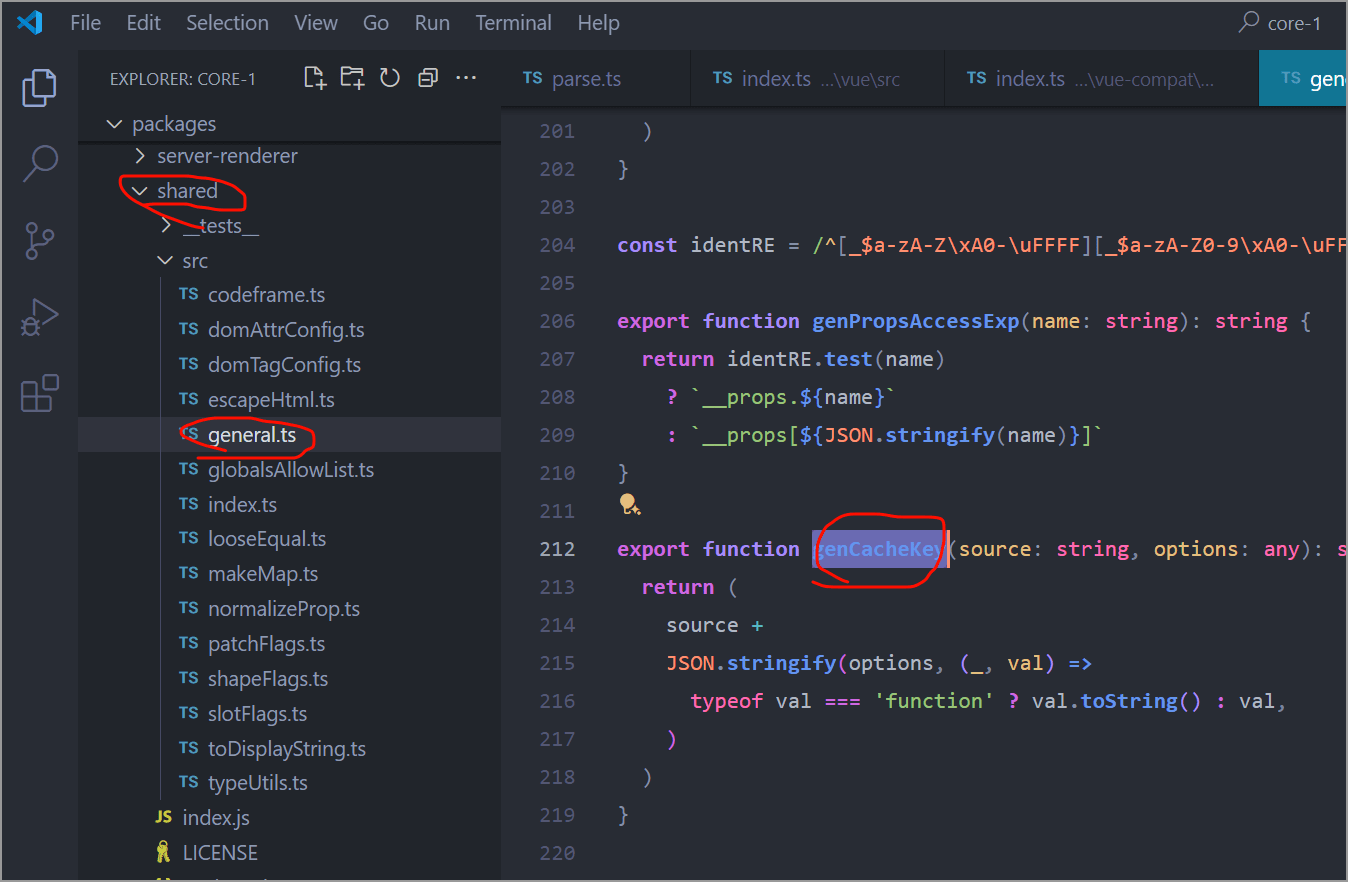Open the Edit menu
1348x882 pixels.
(144, 22)
